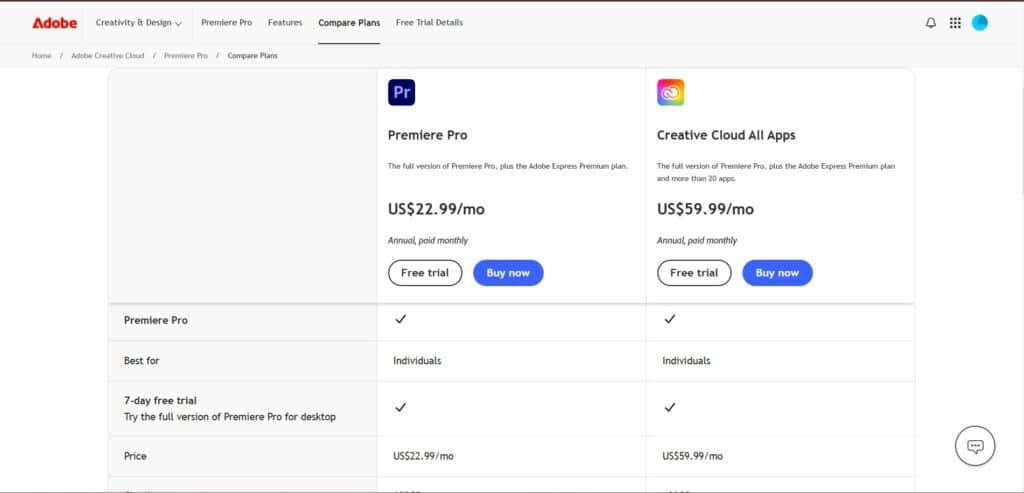Viewport: 1024px width, 493px height.
Task: Click the Best for row label
Action: [x=142, y=360]
